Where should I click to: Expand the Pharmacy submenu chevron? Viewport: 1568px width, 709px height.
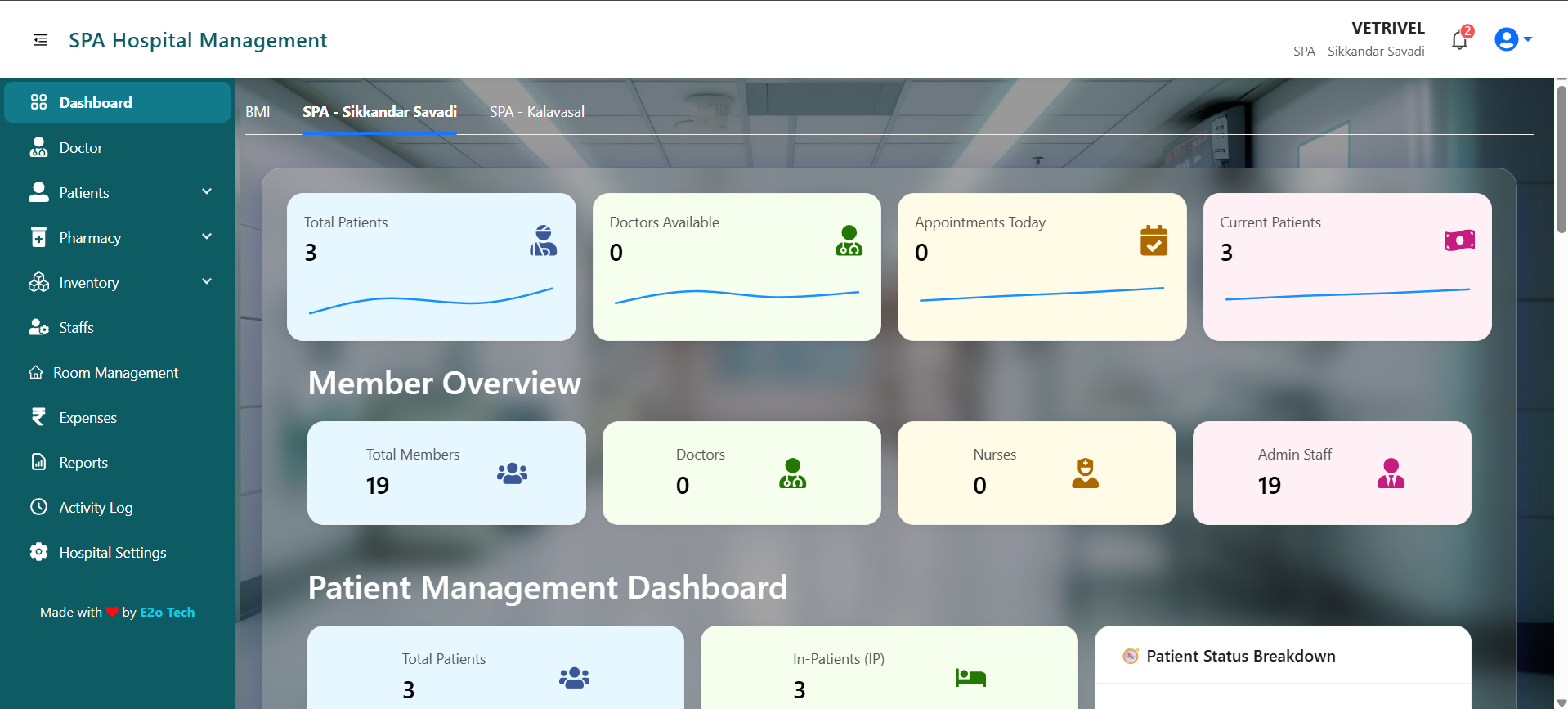[x=207, y=237]
